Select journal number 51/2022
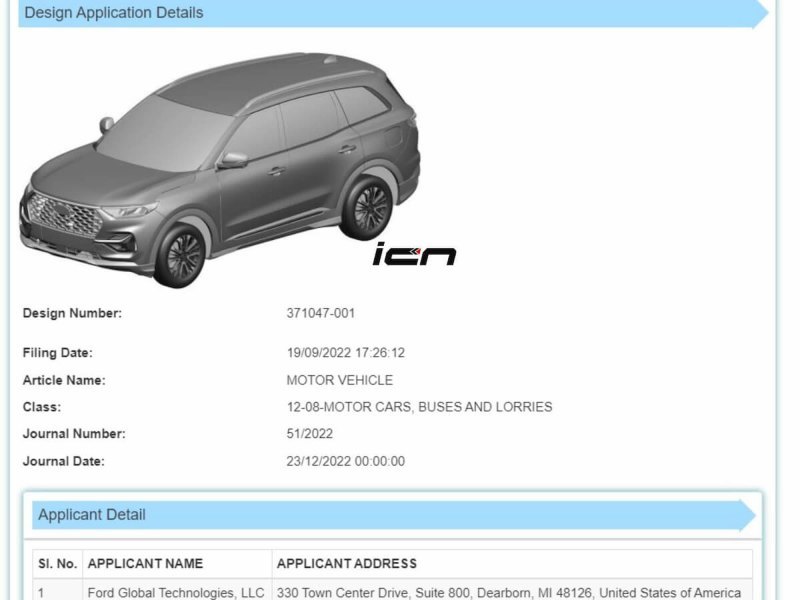The width and height of the screenshot is (800, 600). click(x=309, y=434)
